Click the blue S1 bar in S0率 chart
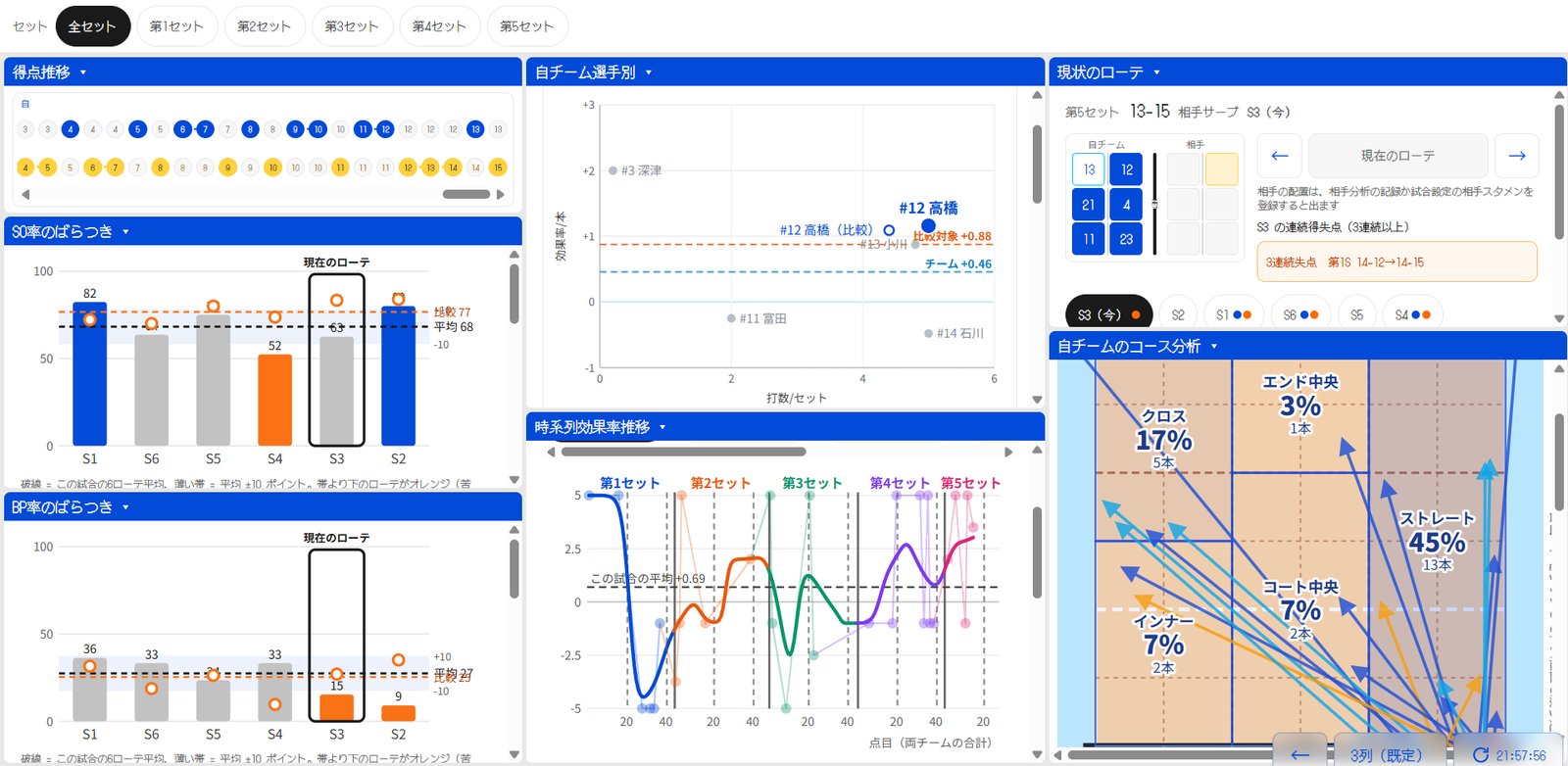Screen dimensions: 1568x766 [90, 373]
